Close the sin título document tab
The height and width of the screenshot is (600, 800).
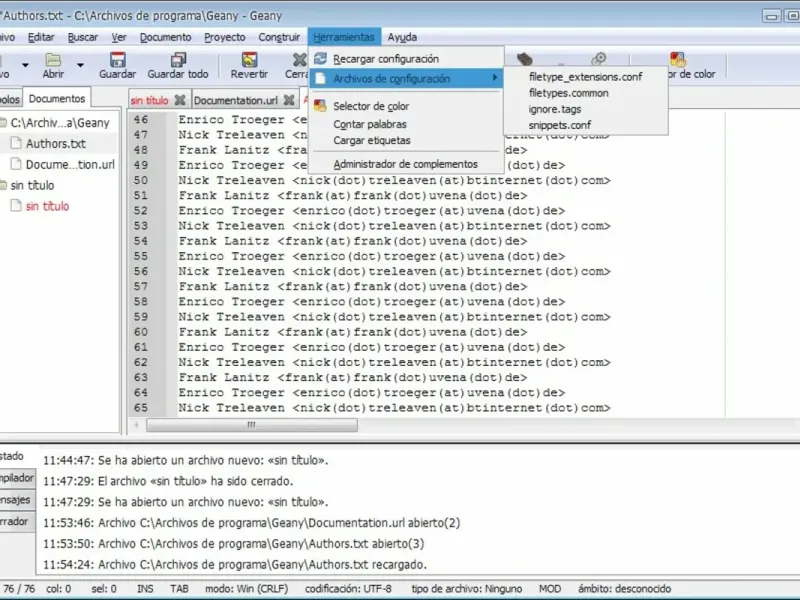pyautogui.click(x=180, y=100)
